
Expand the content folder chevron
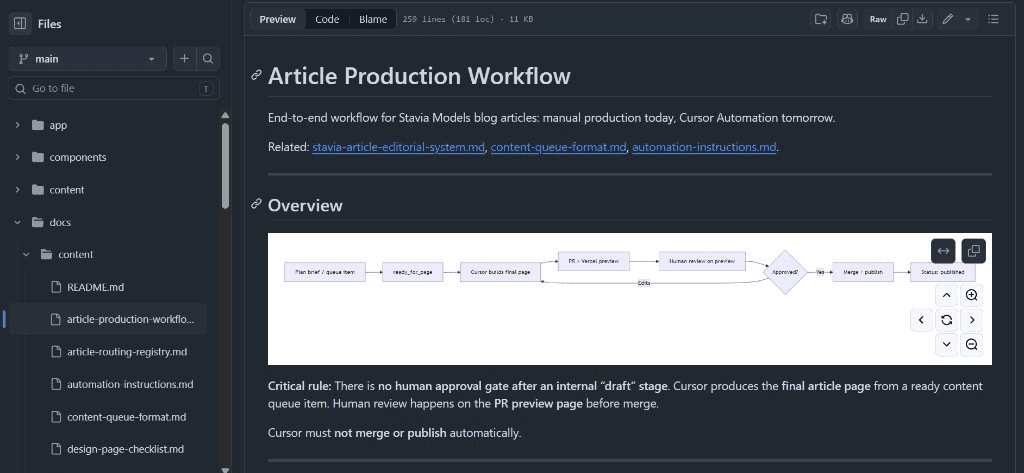point(18,189)
